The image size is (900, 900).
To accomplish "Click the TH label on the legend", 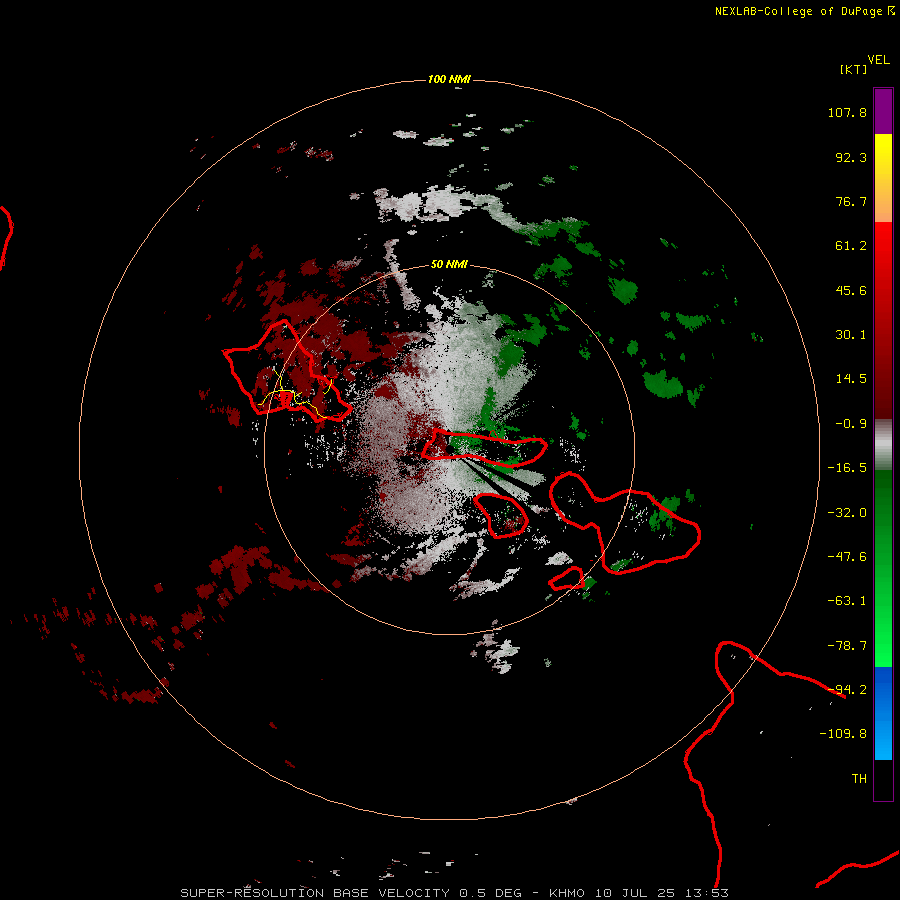I will tap(859, 779).
